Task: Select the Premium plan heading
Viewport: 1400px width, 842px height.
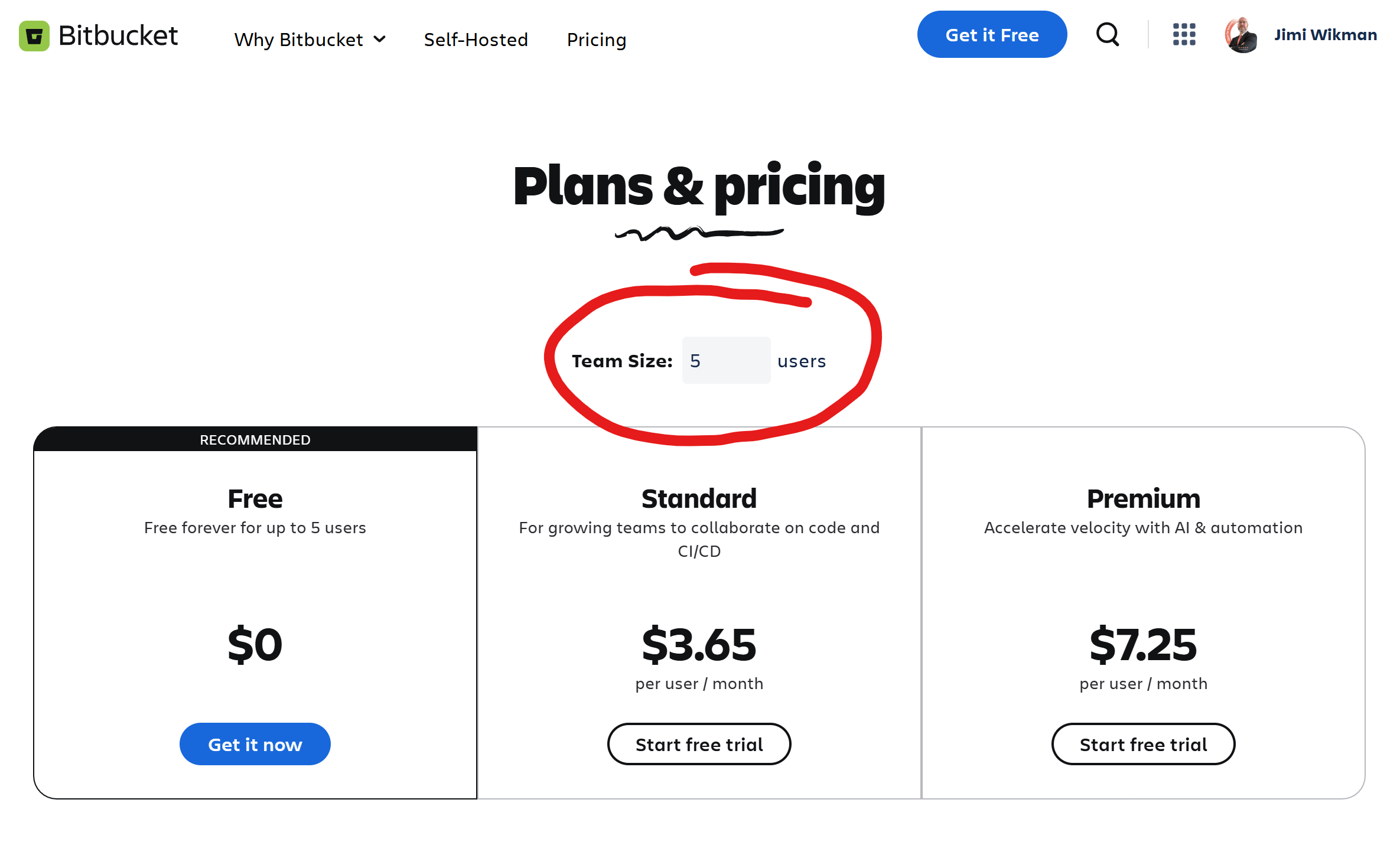Action: (x=1143, y=499)
